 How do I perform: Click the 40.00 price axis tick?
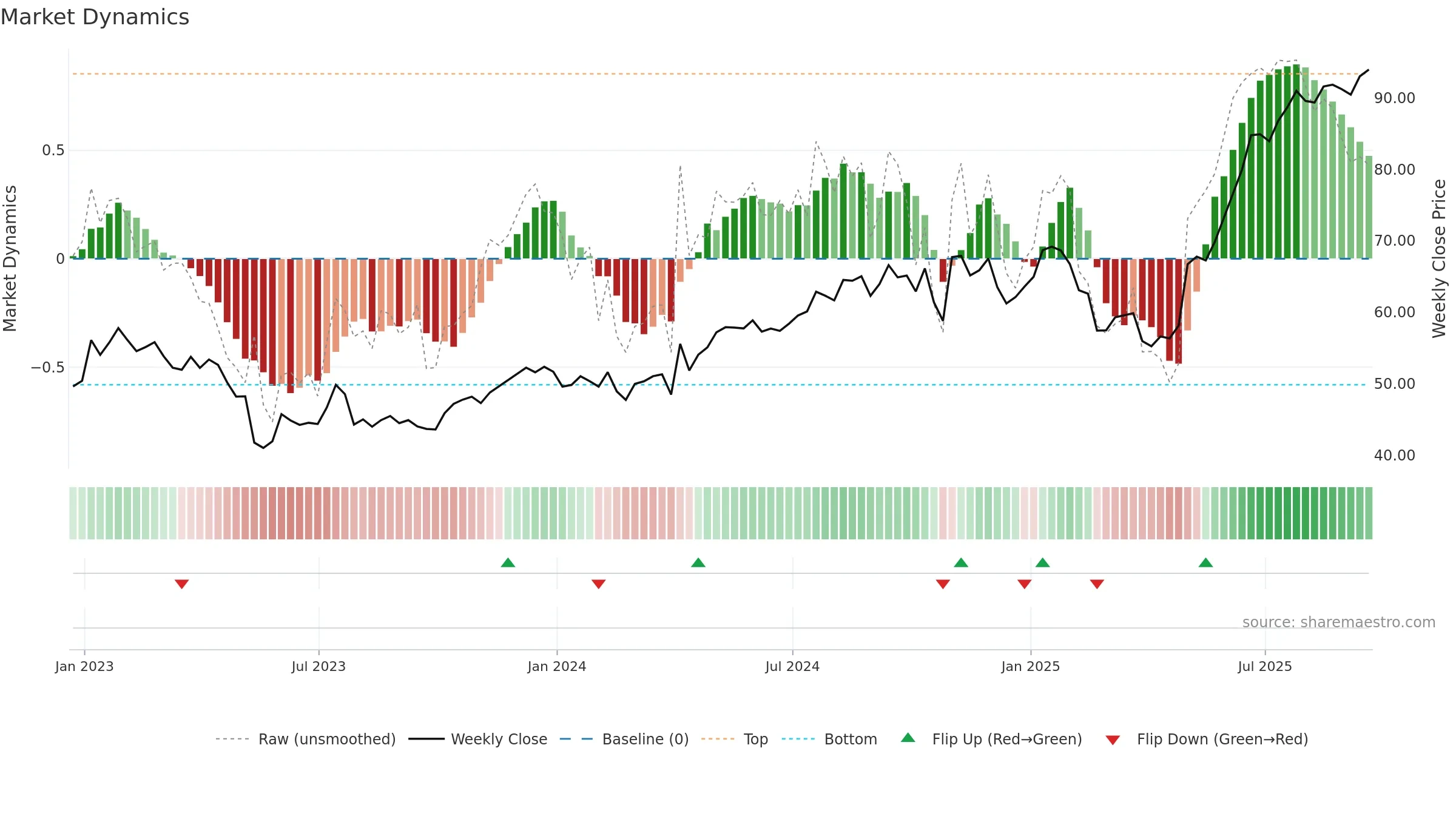(1395, 455)
